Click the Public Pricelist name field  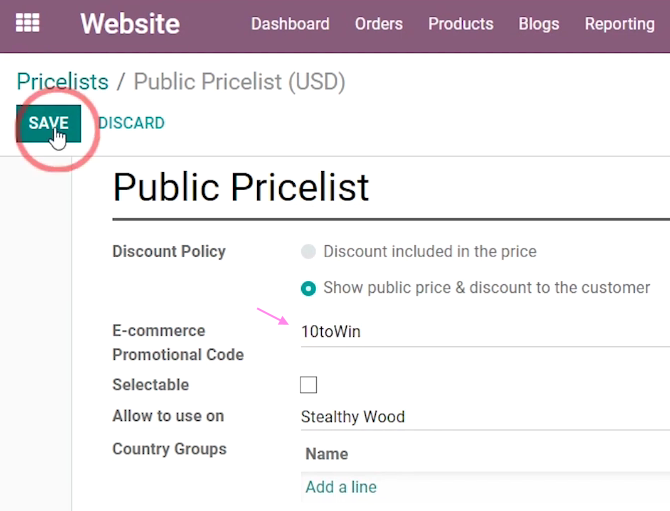coord(391,188)
